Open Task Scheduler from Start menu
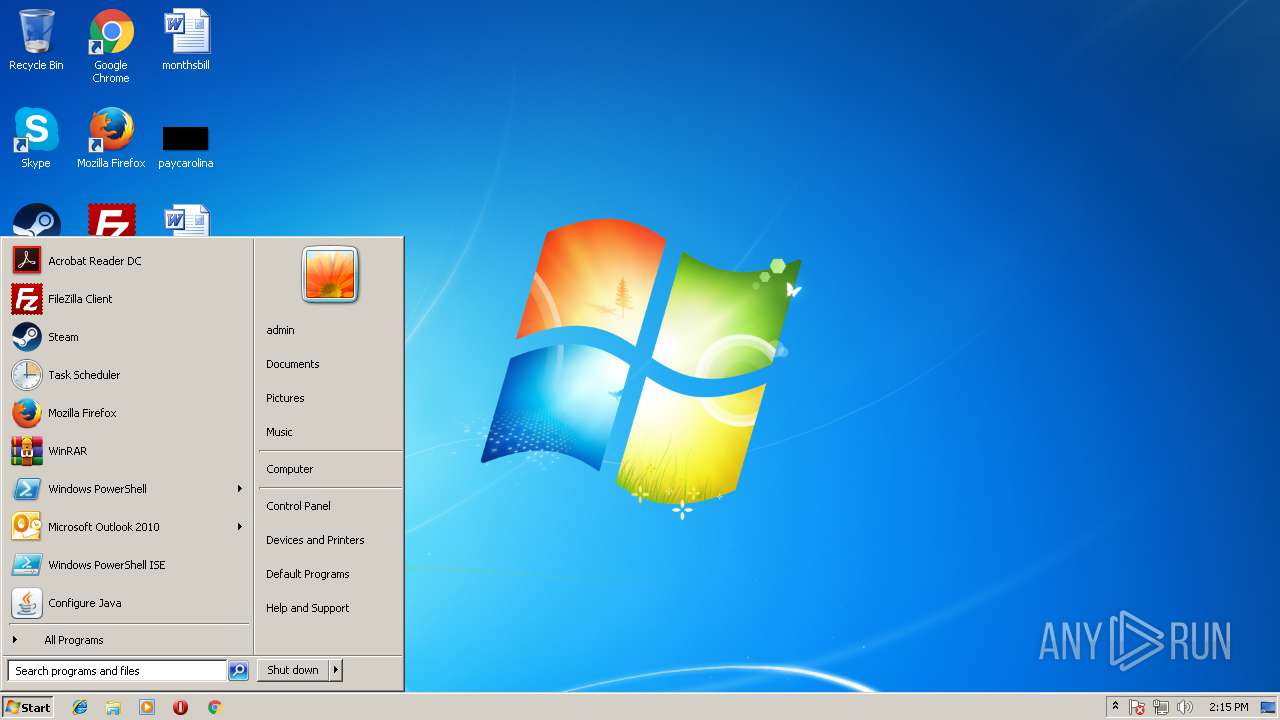Image resolution: width=1280 pixels, height=720 pixels. 128,375
